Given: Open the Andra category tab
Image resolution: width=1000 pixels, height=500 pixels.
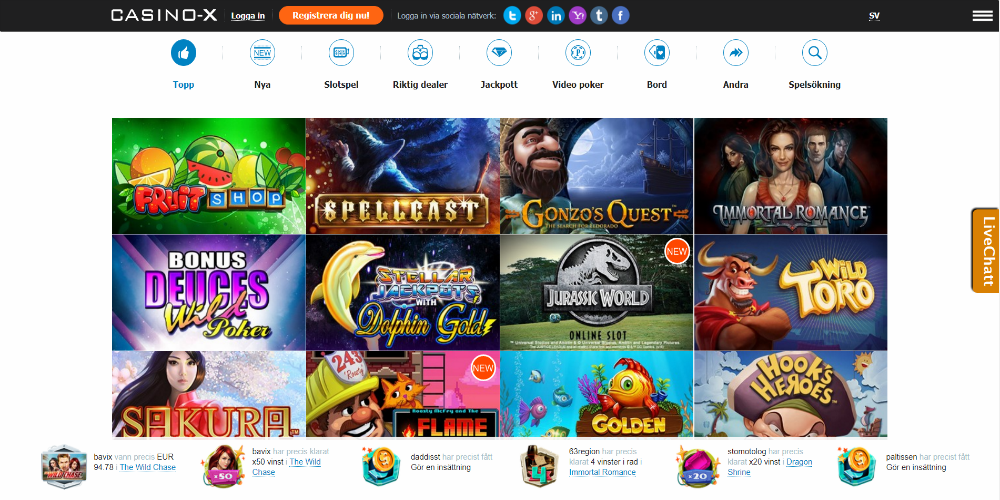Looking at the screenshot, I should point(736,84).
